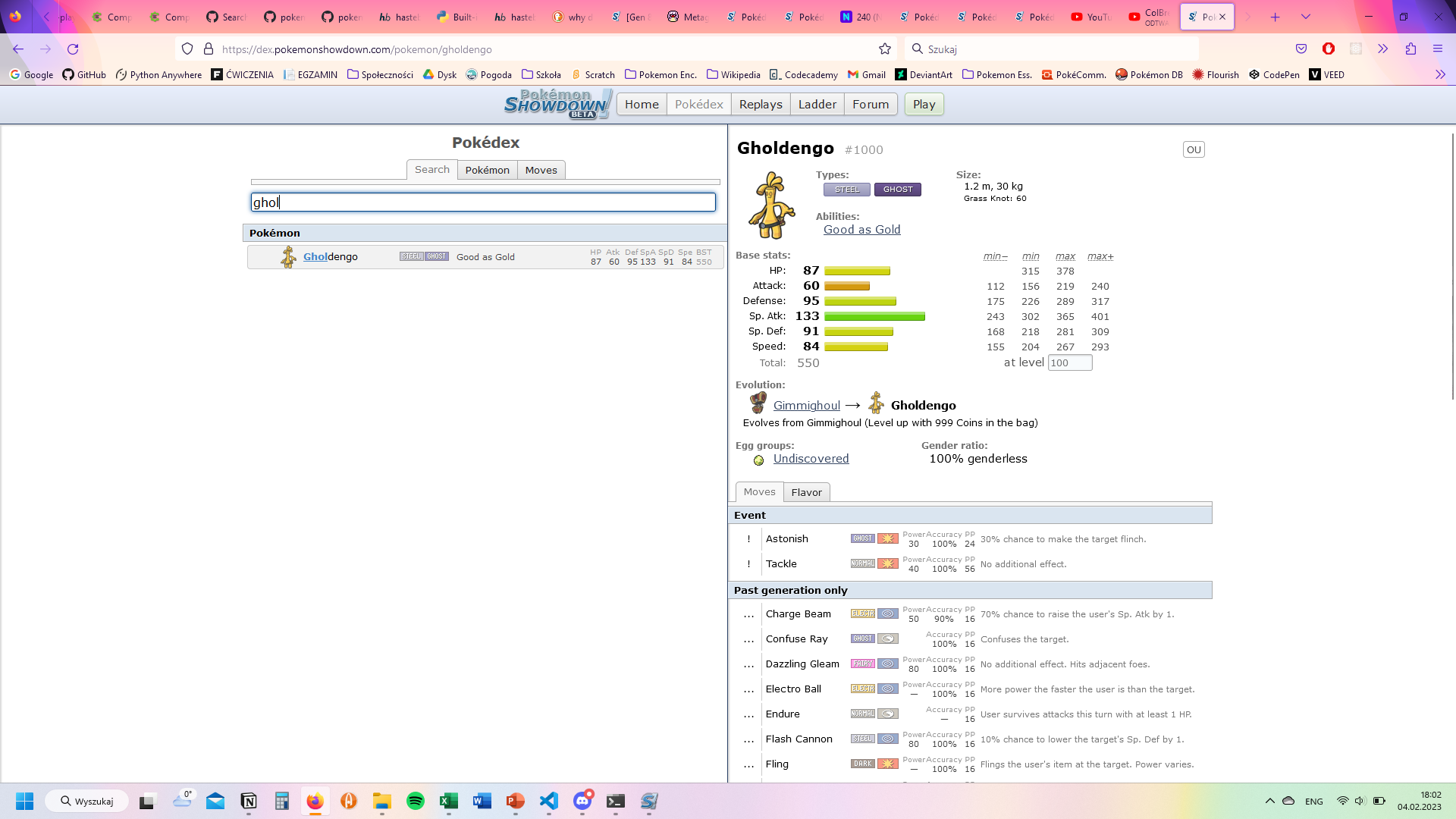
Task: Click the OU tier badge
Action: pos(1194,149)
